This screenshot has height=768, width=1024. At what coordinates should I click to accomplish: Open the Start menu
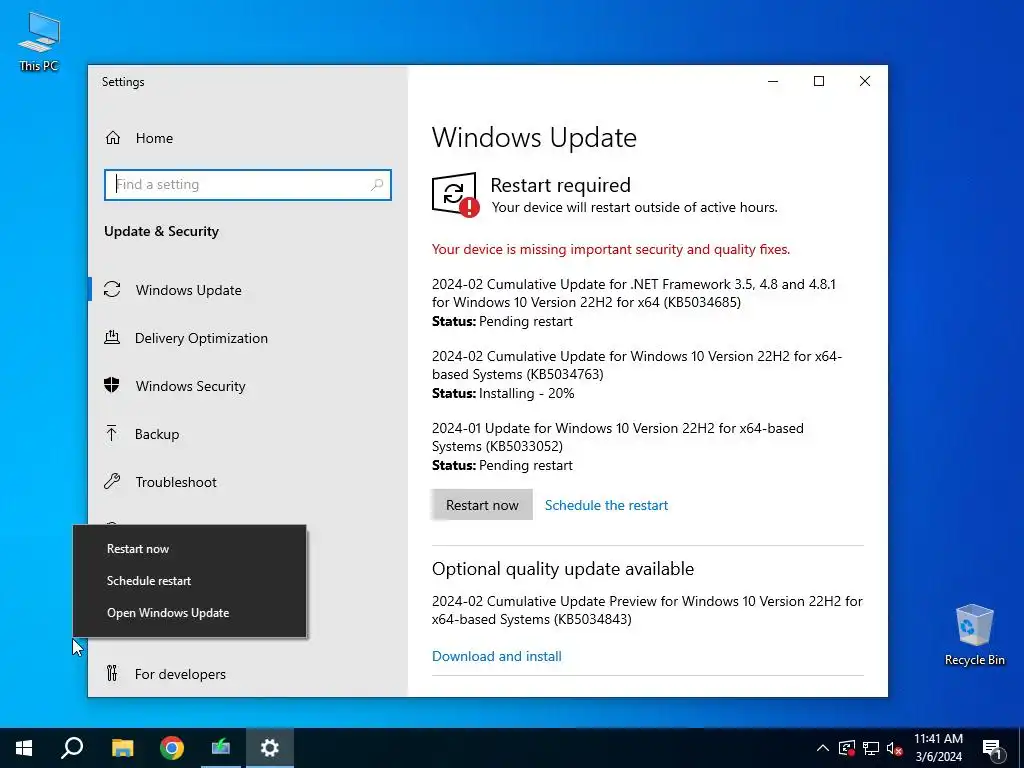coord(24,748)
